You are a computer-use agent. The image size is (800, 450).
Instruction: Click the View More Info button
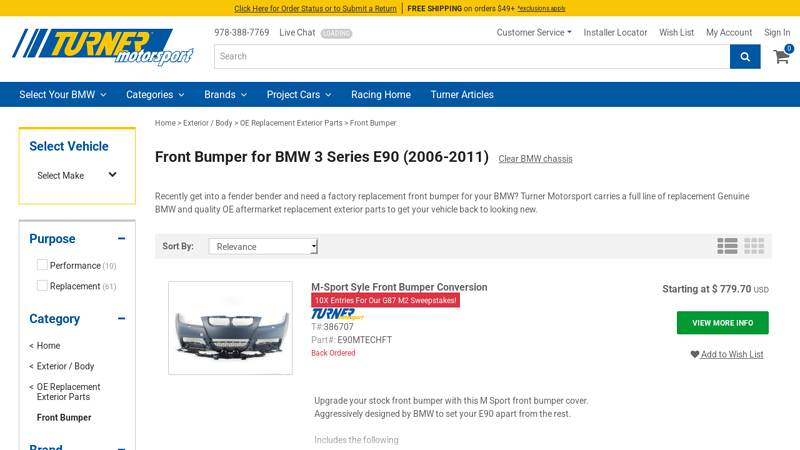click(722, 322)
